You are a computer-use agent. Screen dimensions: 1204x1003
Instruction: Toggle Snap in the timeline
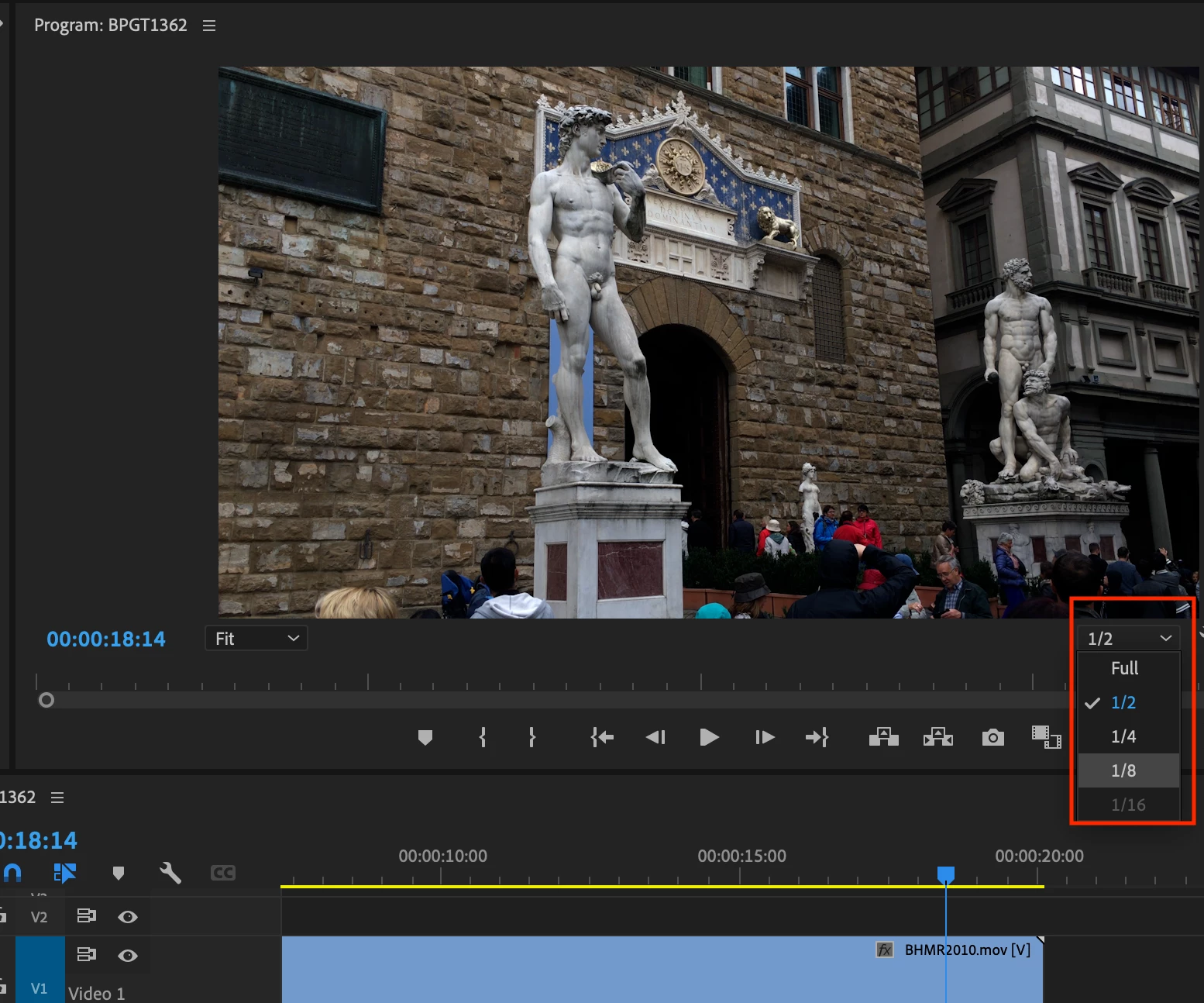click(x=12, y=874)
